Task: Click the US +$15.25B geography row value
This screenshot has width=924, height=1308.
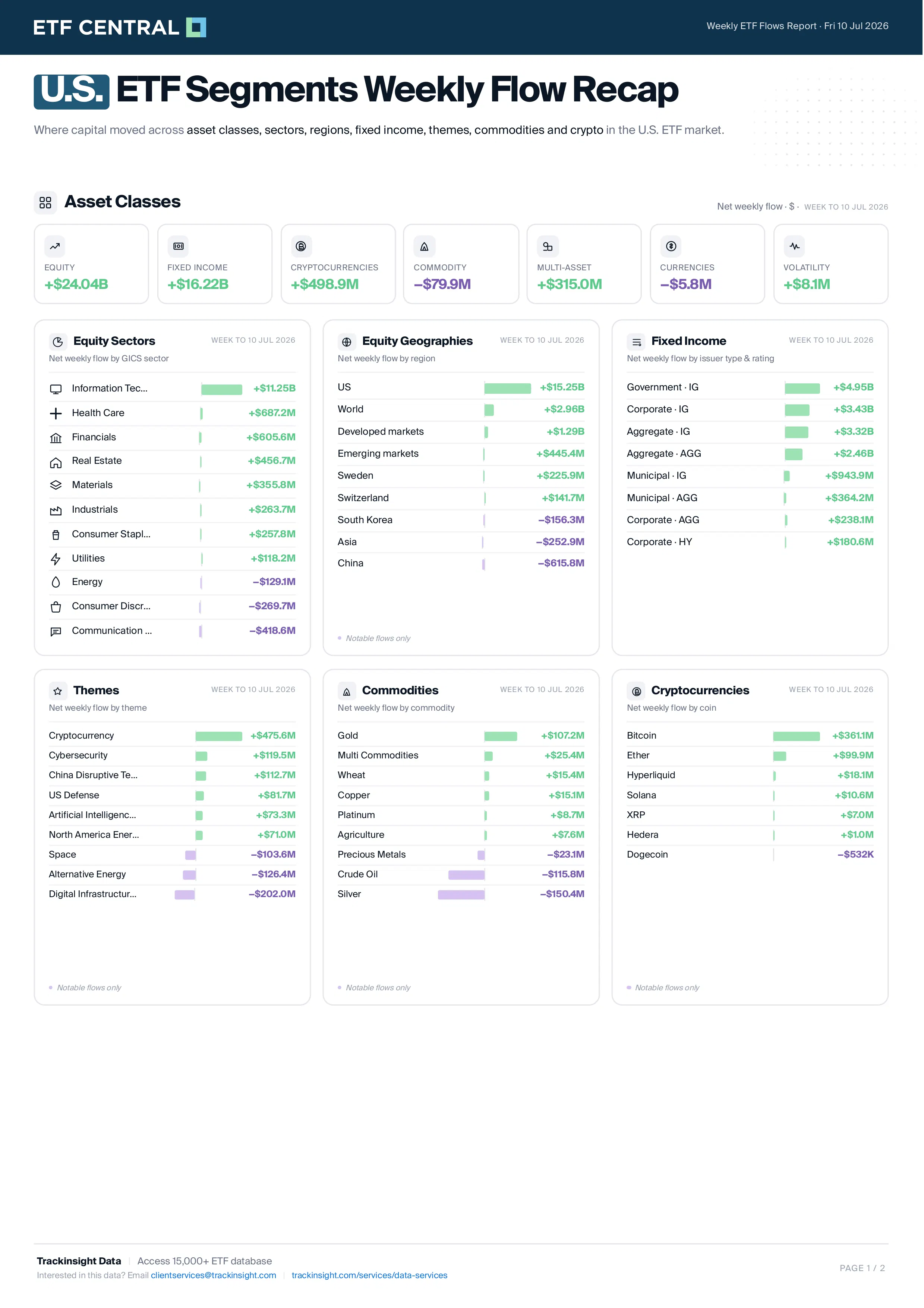Action: [x=562, y=387]
